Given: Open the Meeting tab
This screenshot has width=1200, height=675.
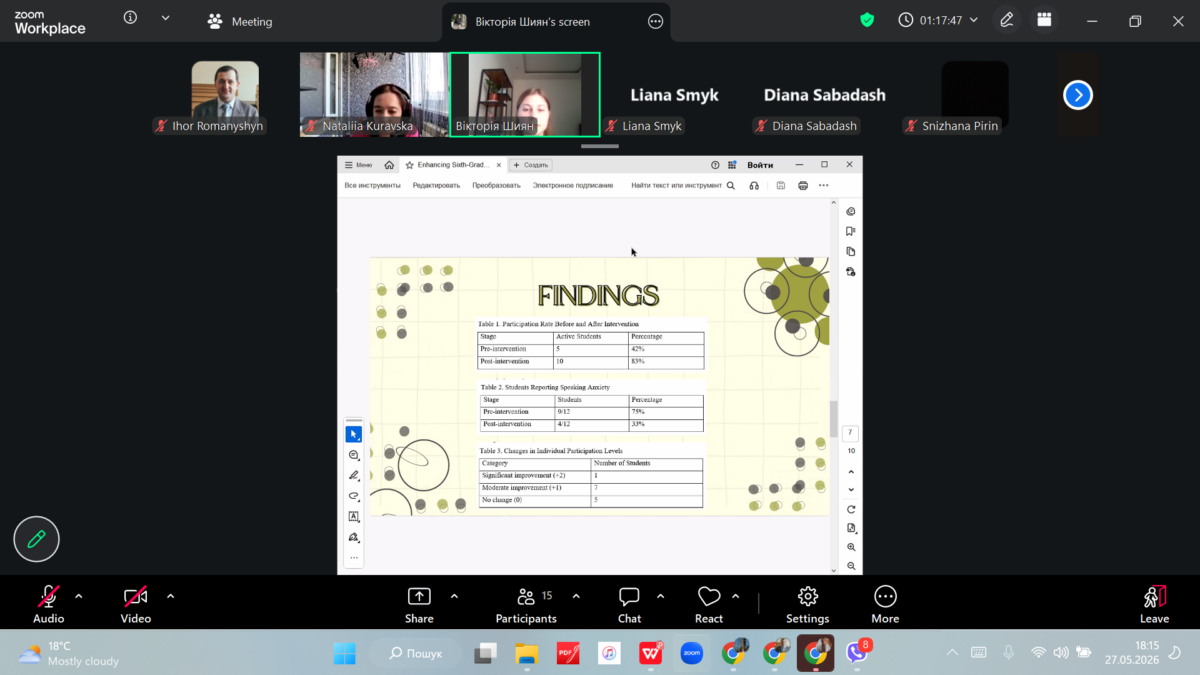Looking at the screenshot, I should [240, 21].
